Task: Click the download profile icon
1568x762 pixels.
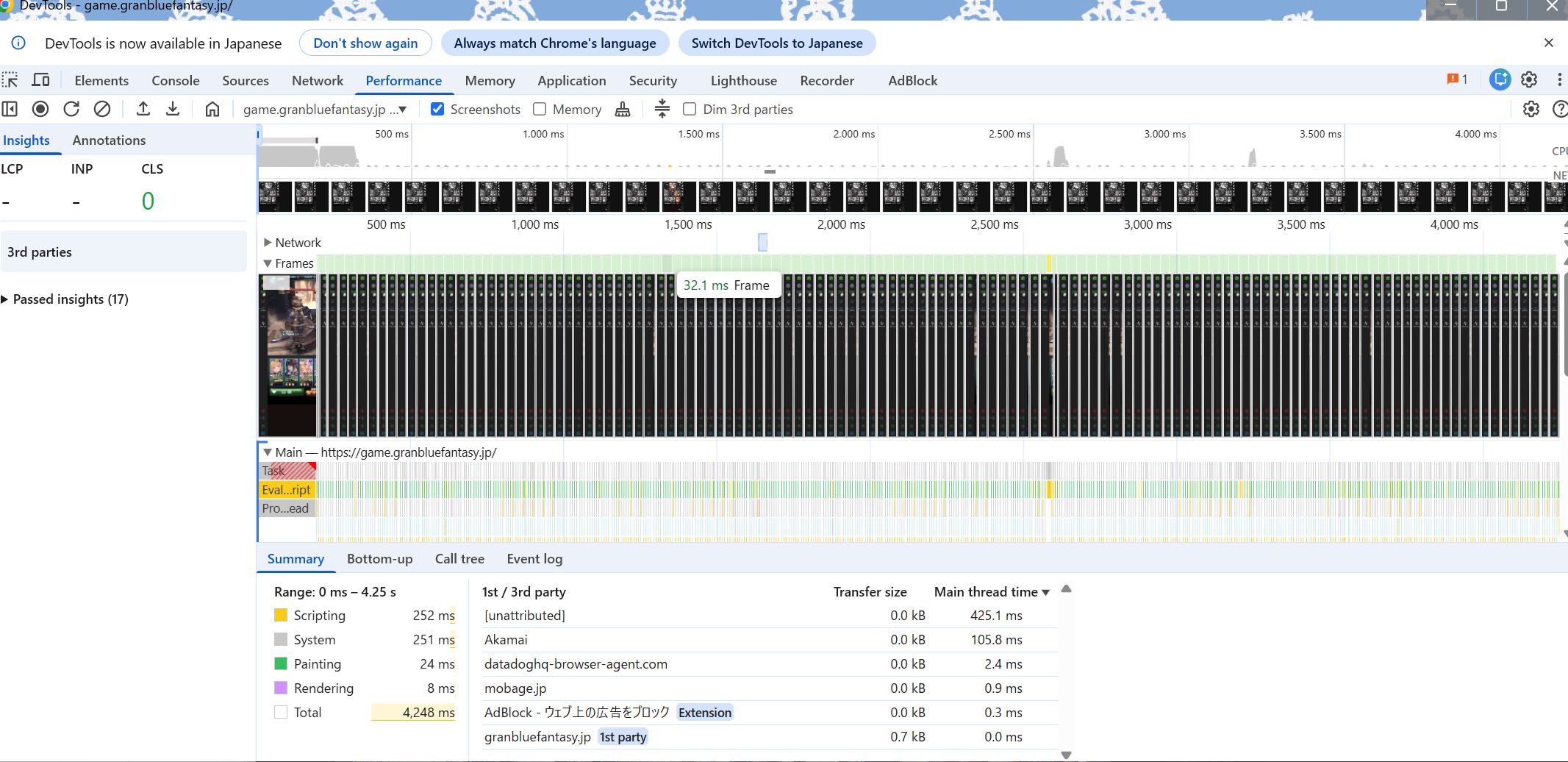Action: (x=173, y=109)
